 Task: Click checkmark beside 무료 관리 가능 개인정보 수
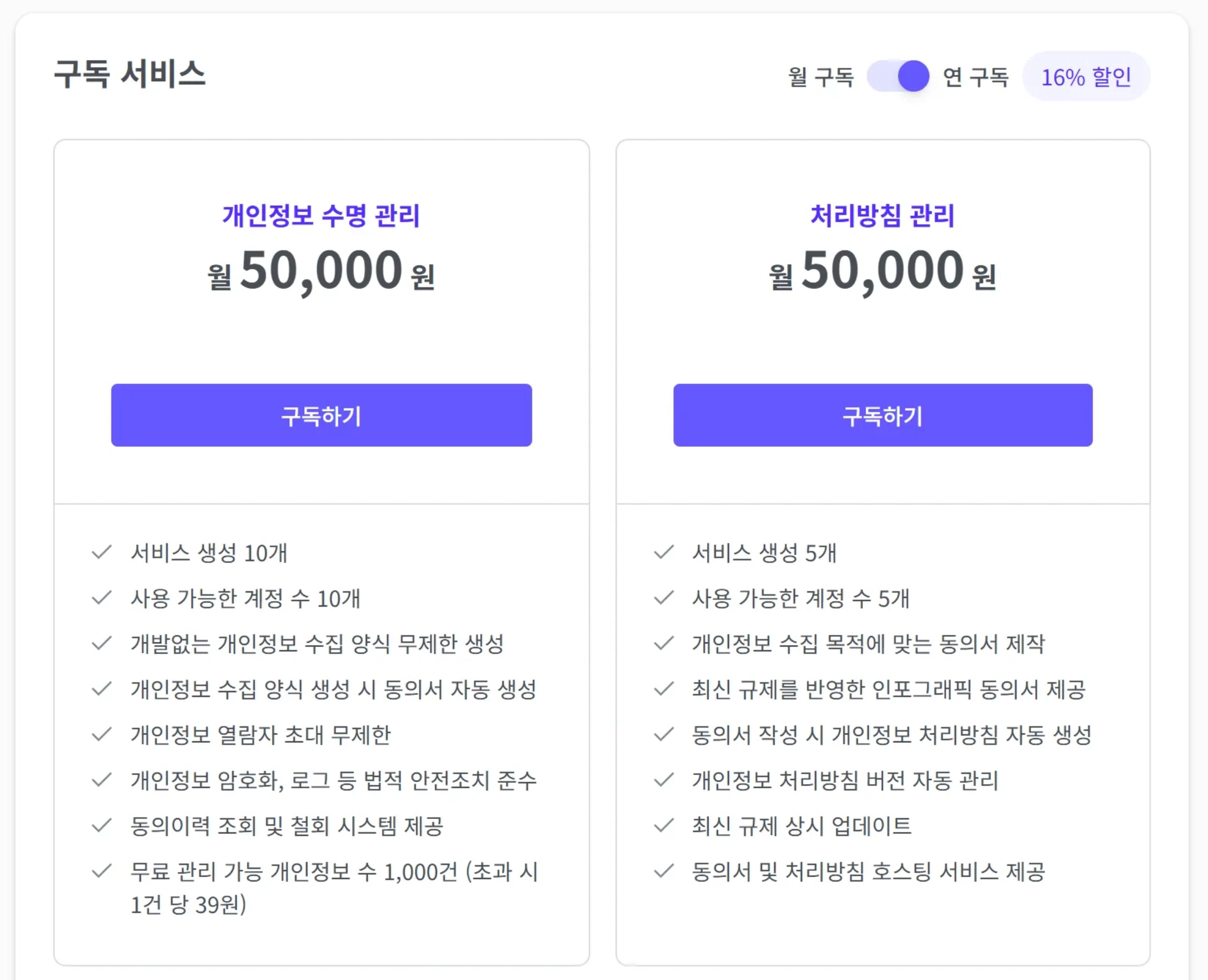(x=102, y=871)
